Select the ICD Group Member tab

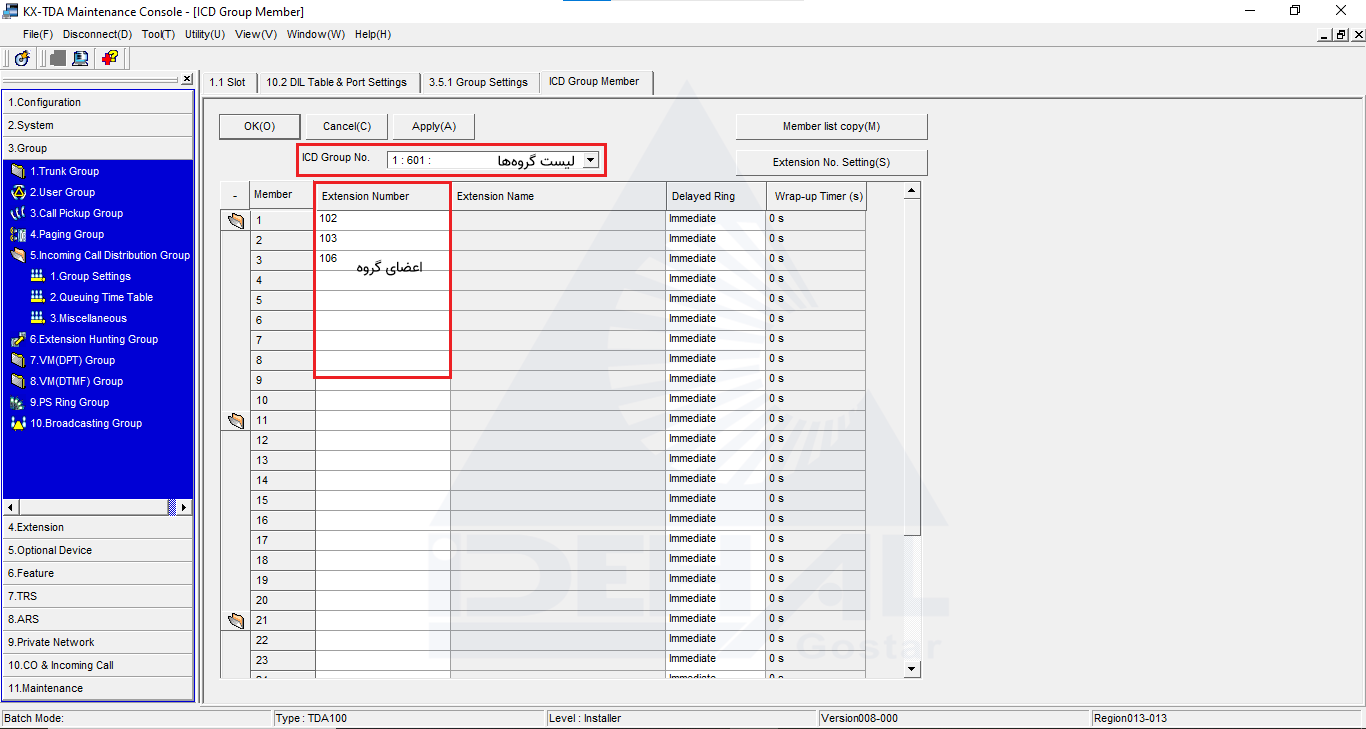(x=594, y=81)
